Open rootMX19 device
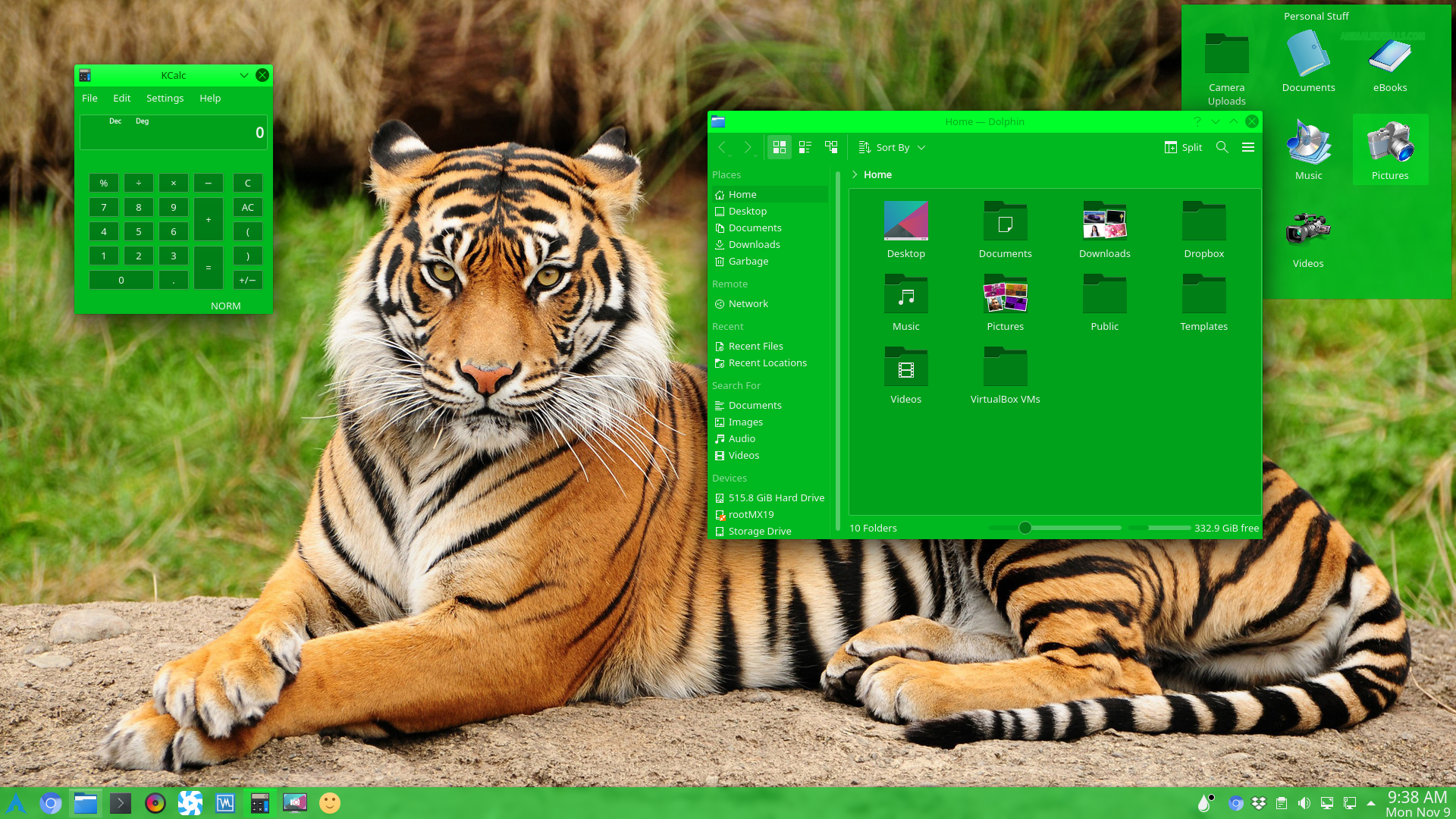The image size is (1456, 819). pos(770,515)
